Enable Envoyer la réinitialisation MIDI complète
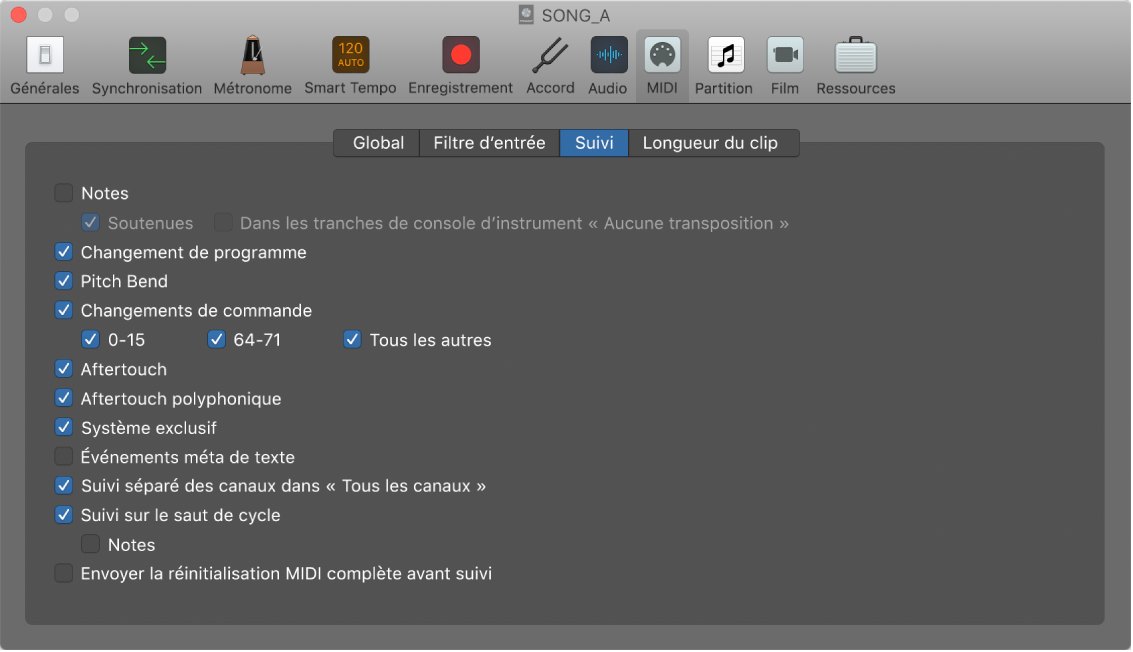 [64, 573]
